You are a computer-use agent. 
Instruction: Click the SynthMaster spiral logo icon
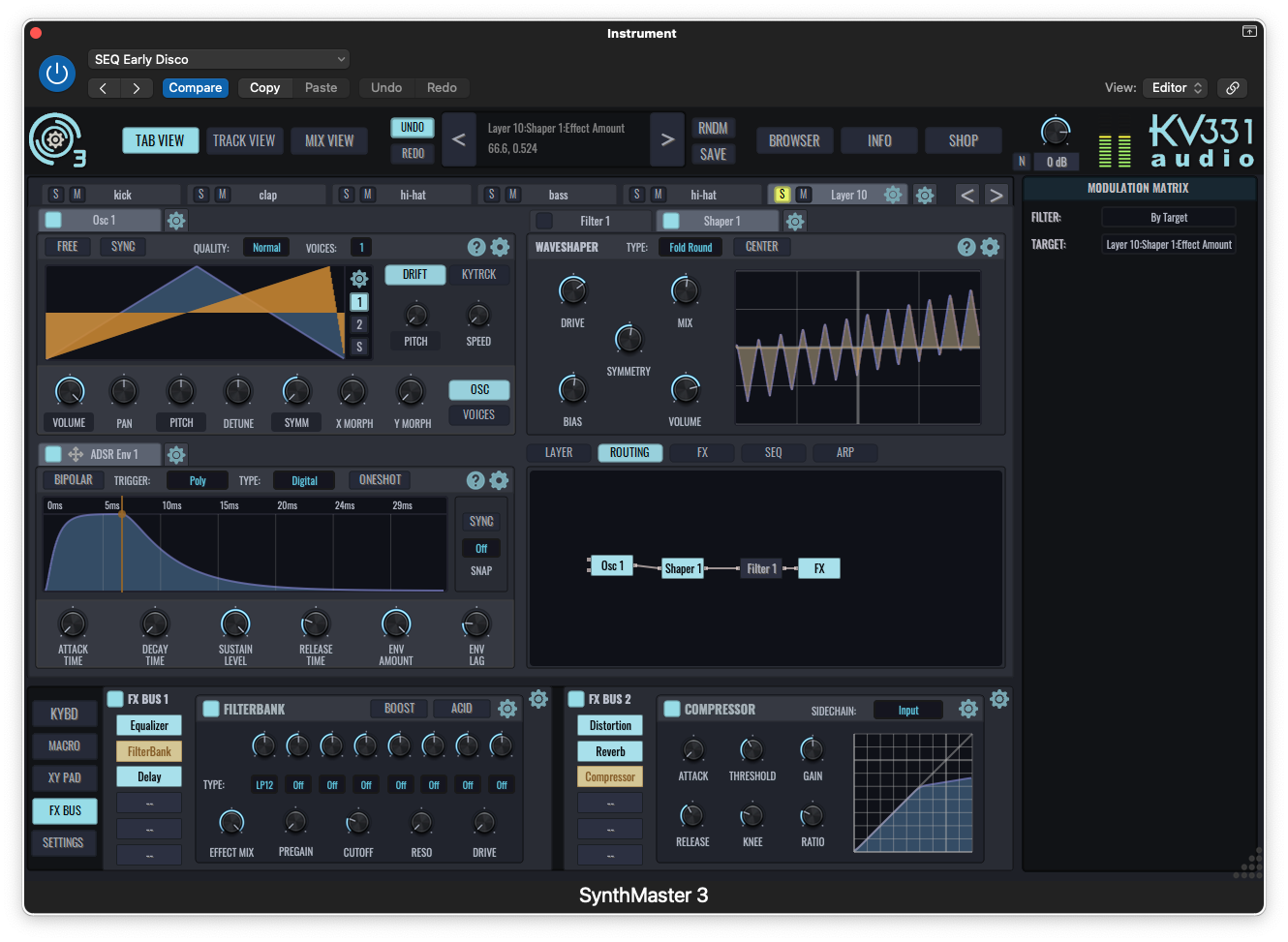(x=57, y=139)
